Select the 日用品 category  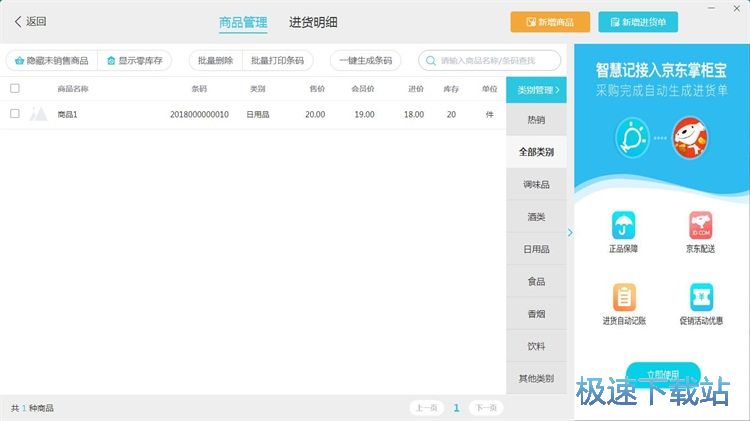click(x=536, y=249)
